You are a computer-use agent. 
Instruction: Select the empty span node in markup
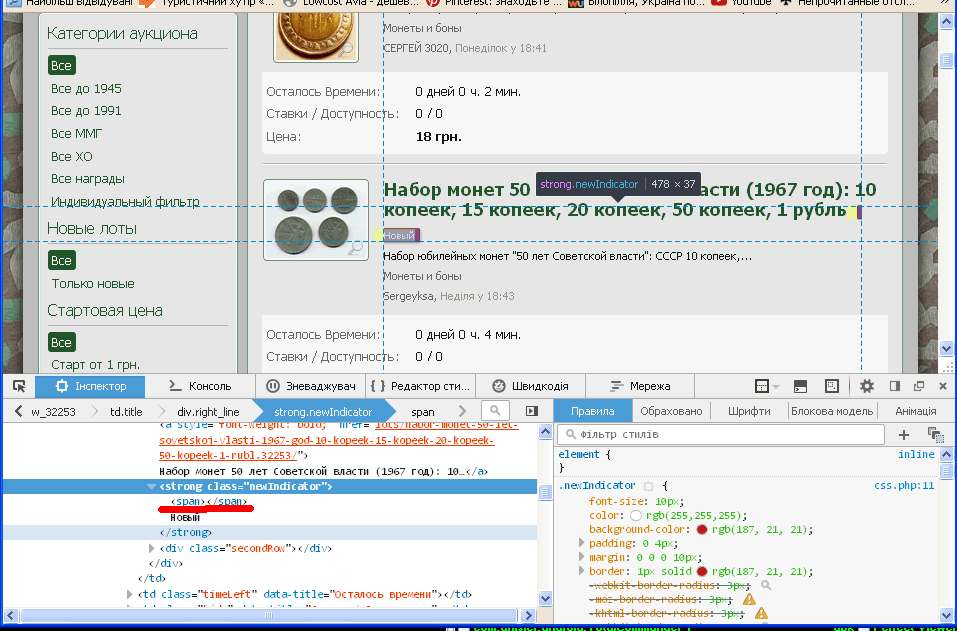click(208, 502)
